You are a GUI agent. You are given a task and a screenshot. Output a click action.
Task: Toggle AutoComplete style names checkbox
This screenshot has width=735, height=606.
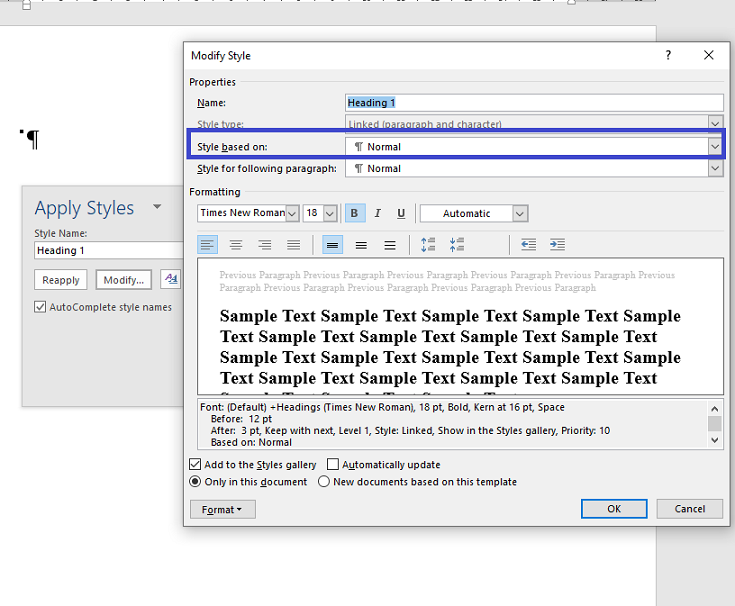[x=40, y=307]
